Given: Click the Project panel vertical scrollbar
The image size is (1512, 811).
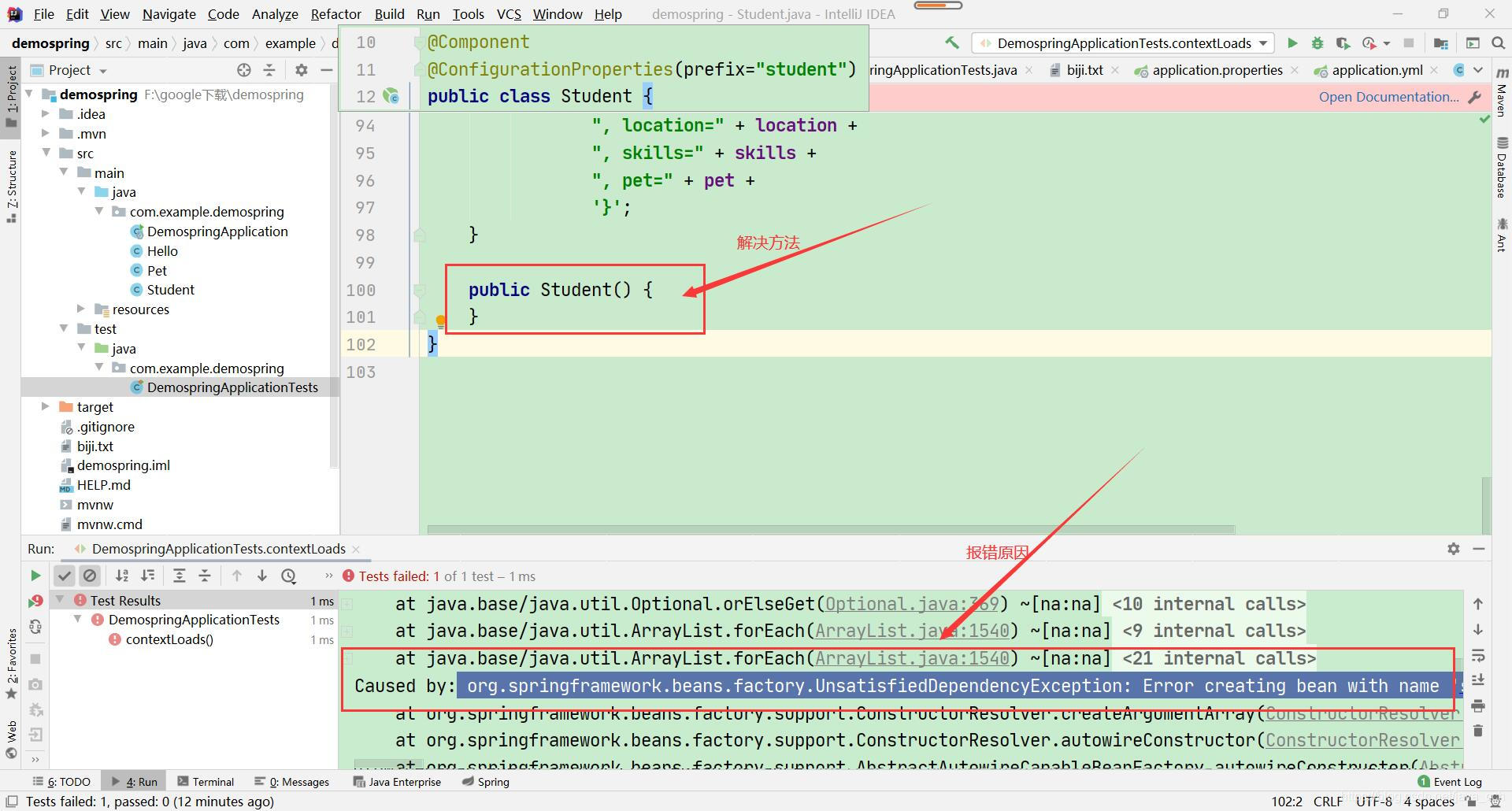Looking at the screenshot, I should [334, 276].
